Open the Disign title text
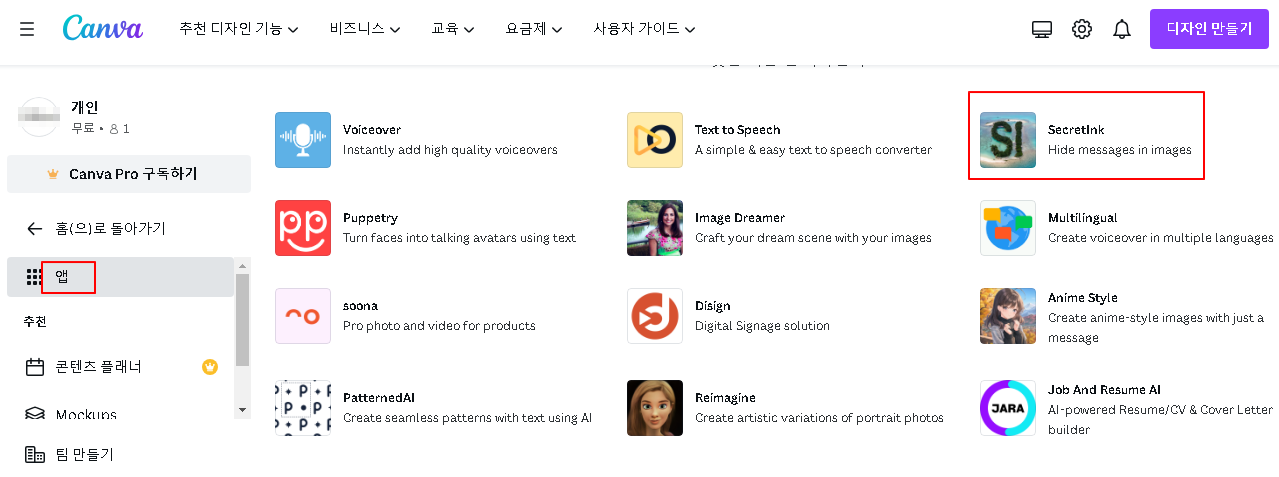Viewport: 1279px width, 477px height. [713, 306]
